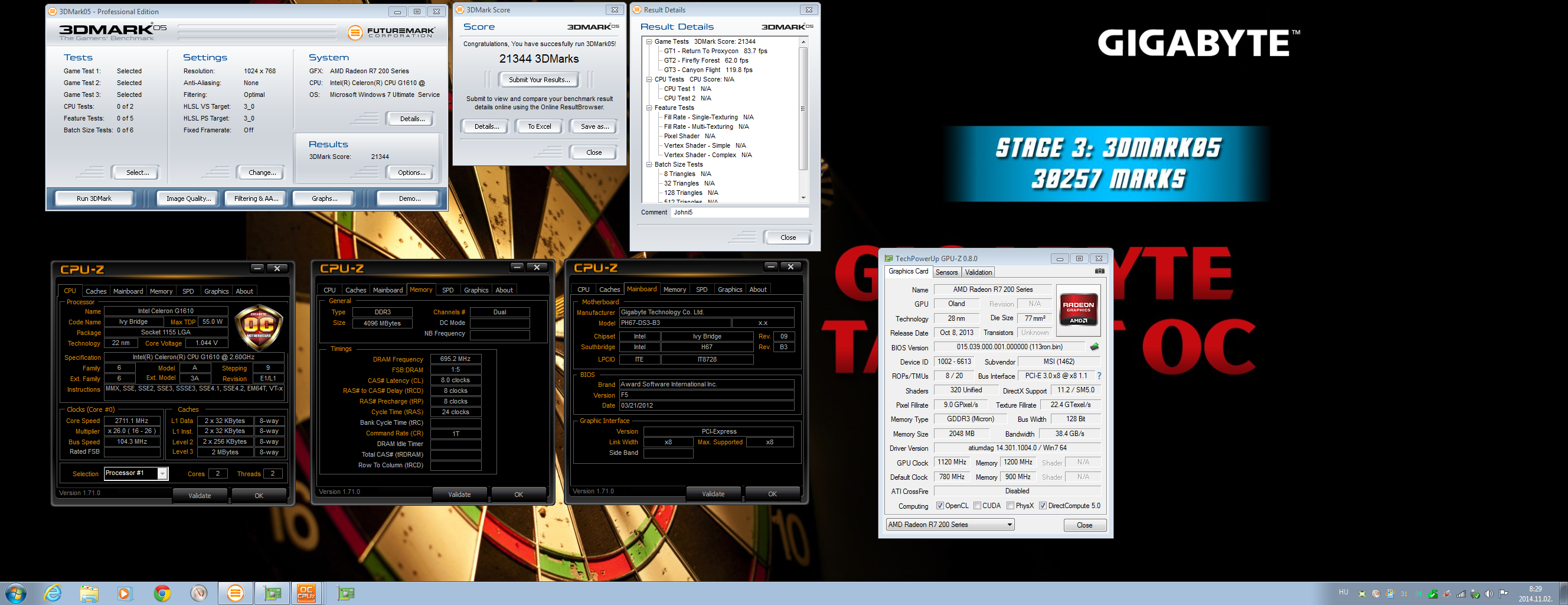Click the Show desktop strip

[1563, 593]
